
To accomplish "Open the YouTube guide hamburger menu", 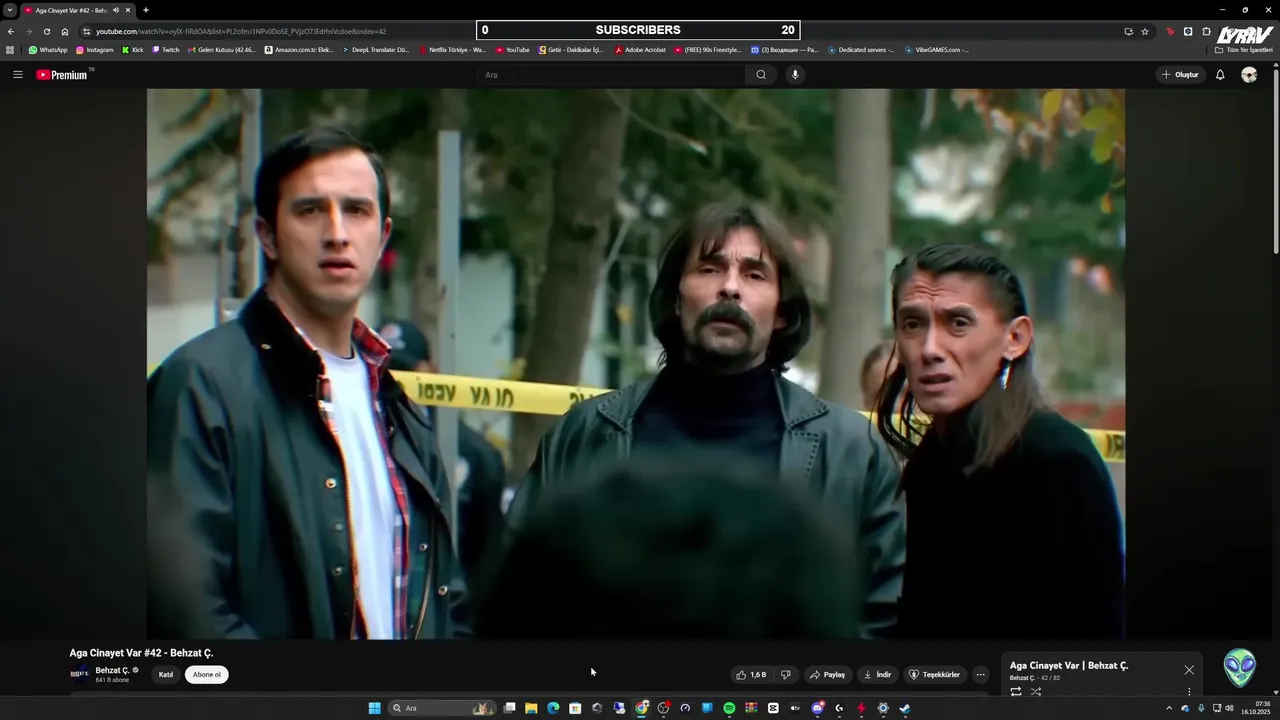I will pos(17,75).
